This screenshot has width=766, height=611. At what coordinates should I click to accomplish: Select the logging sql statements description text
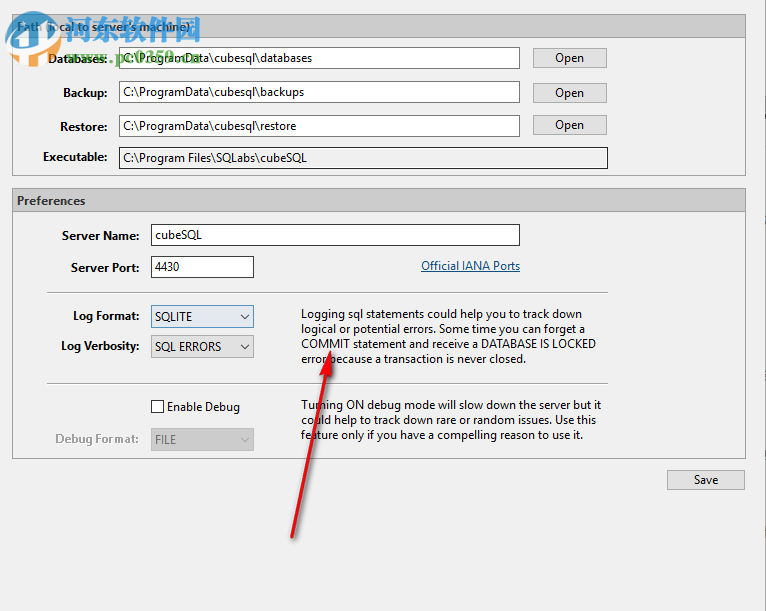coord(448,337)
